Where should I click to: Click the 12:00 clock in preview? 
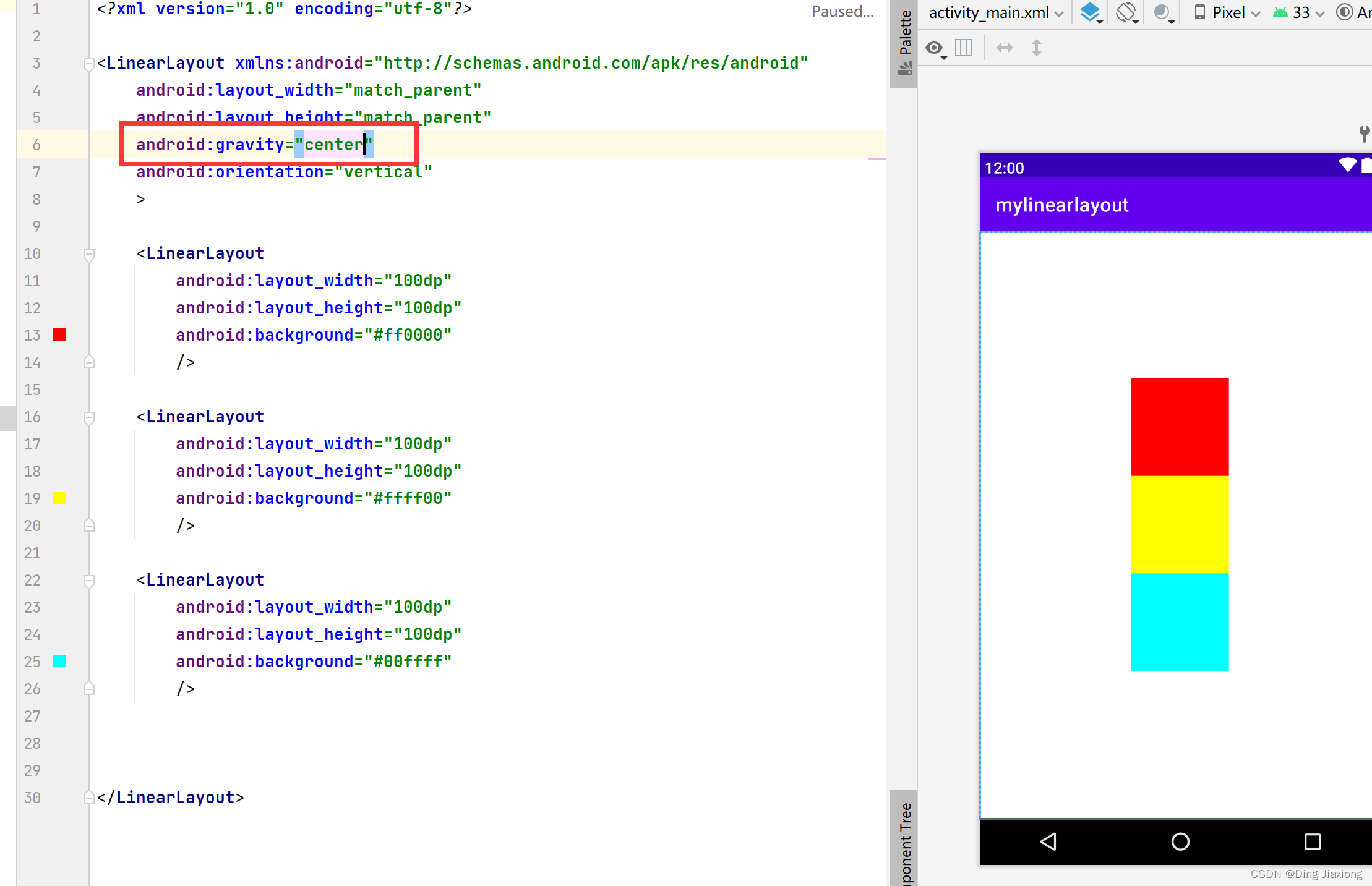pyautogui.click(x=1005, y=168)
